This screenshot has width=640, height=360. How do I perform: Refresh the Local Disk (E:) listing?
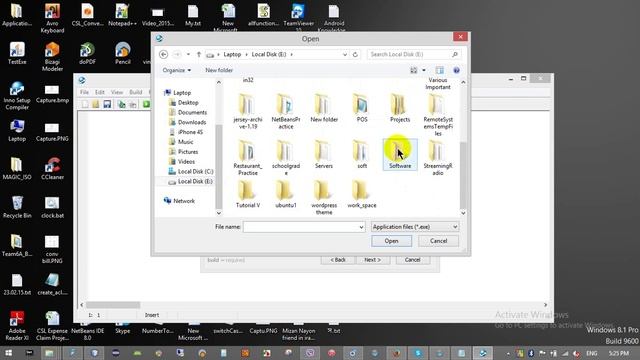tap(355, 54)
